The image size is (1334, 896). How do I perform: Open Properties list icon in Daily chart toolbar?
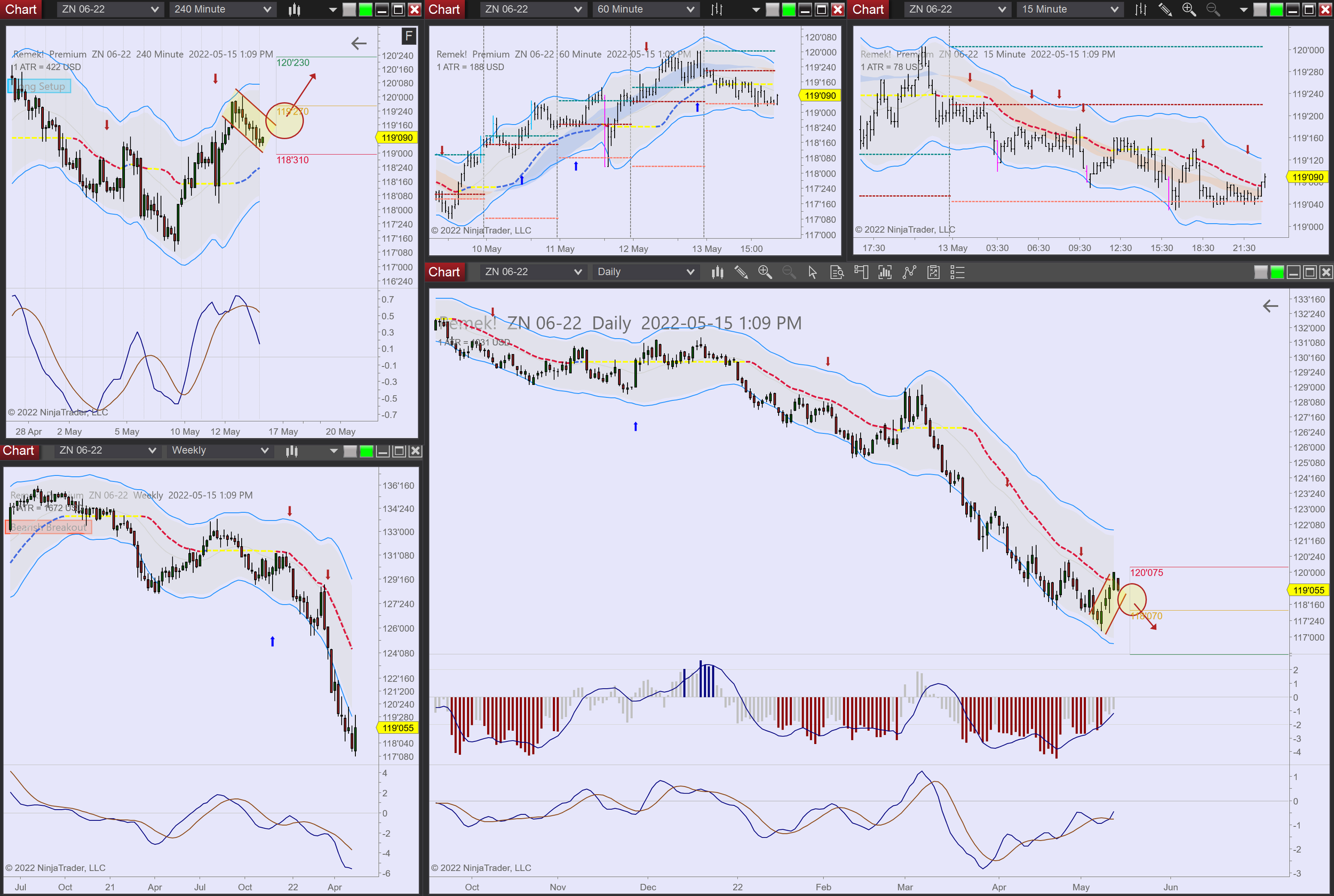(957, 273)
